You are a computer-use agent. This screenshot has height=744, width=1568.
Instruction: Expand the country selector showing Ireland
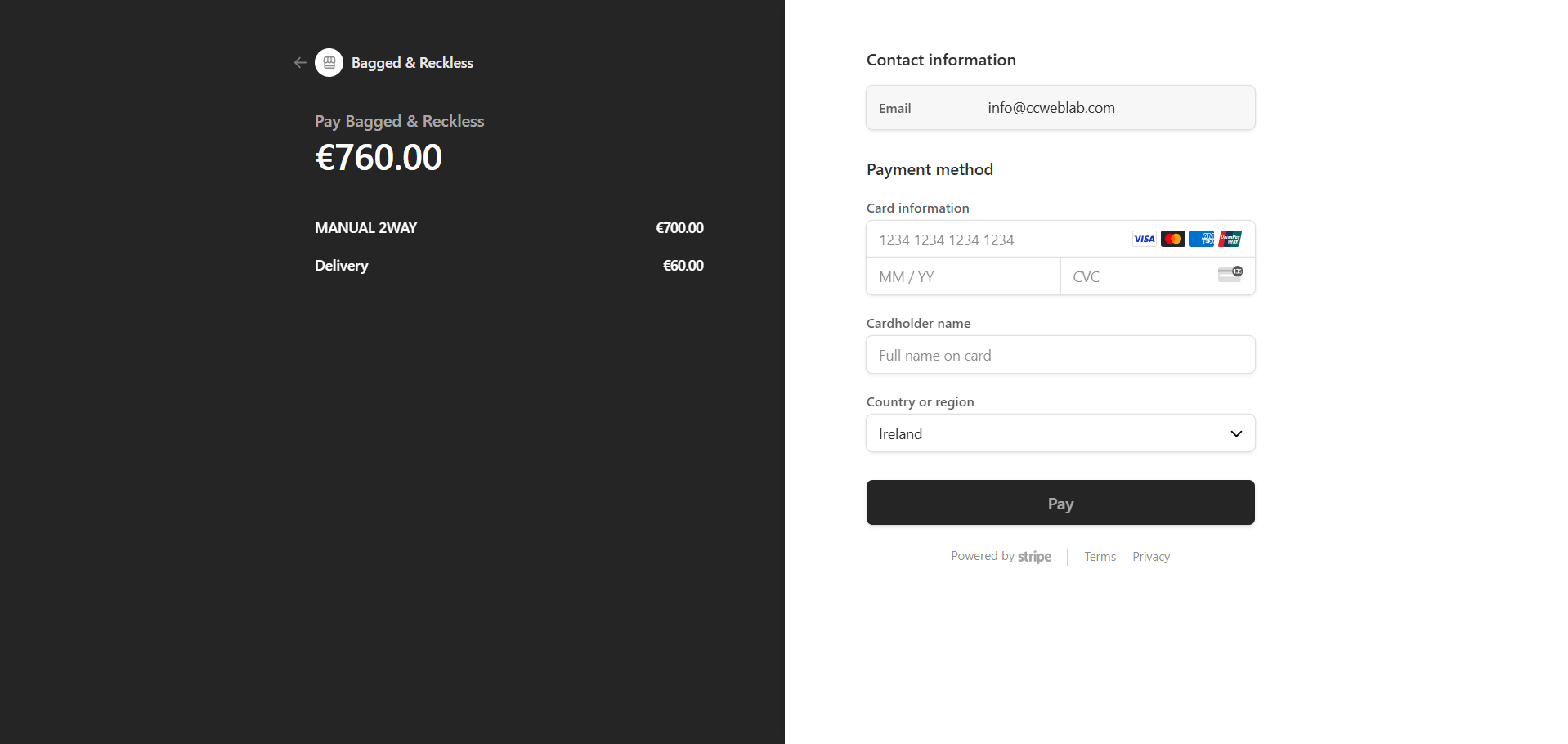(x=1060, y=433)
